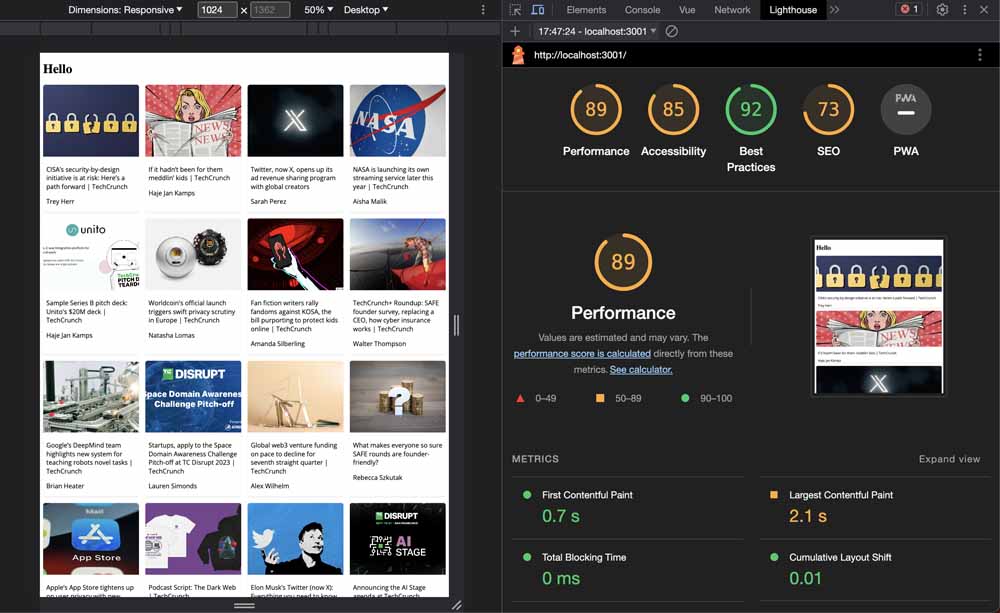Show more DevTools tabs via chevron
1000x613 pixels.
coord(835,10)
